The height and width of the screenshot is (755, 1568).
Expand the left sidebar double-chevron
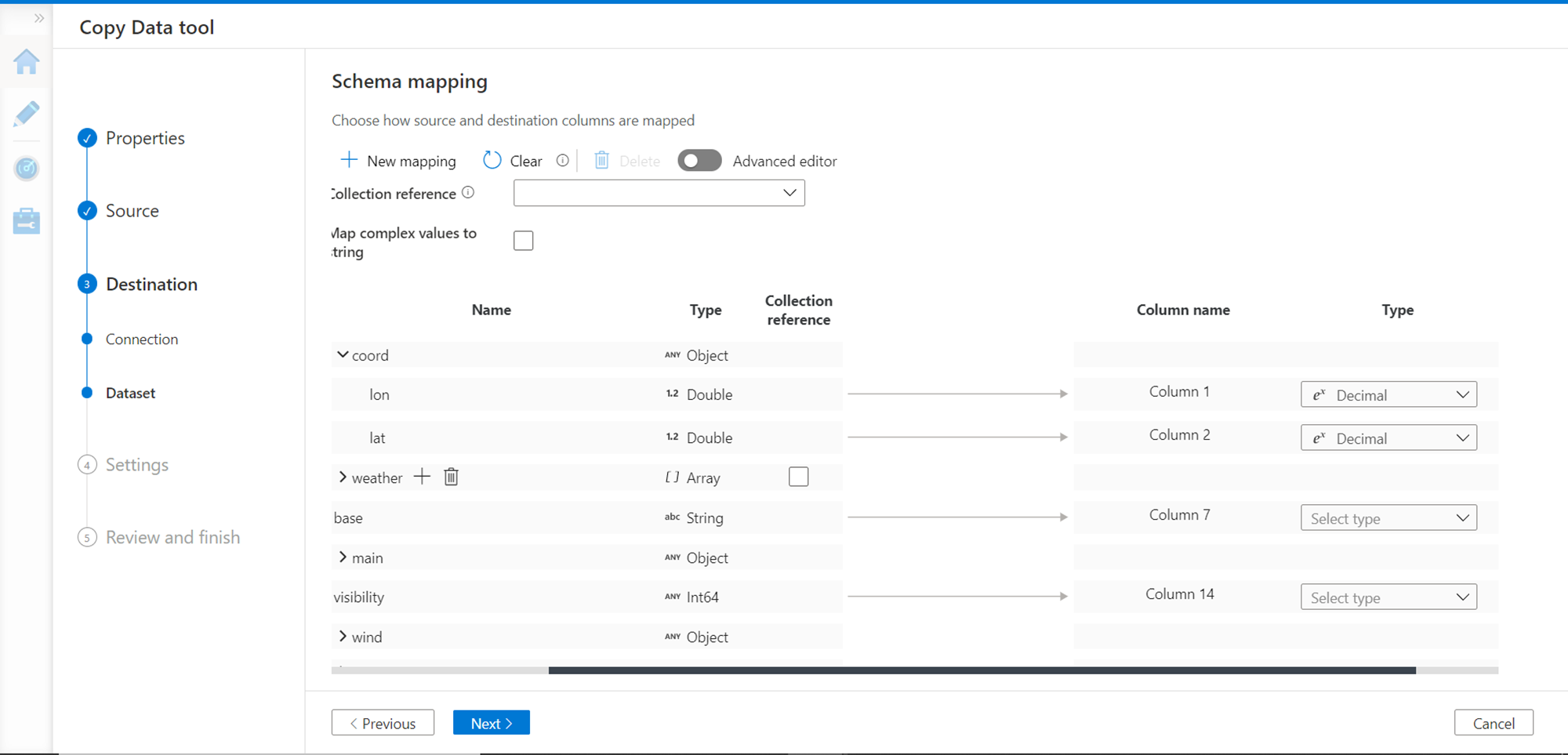point(38,18)
